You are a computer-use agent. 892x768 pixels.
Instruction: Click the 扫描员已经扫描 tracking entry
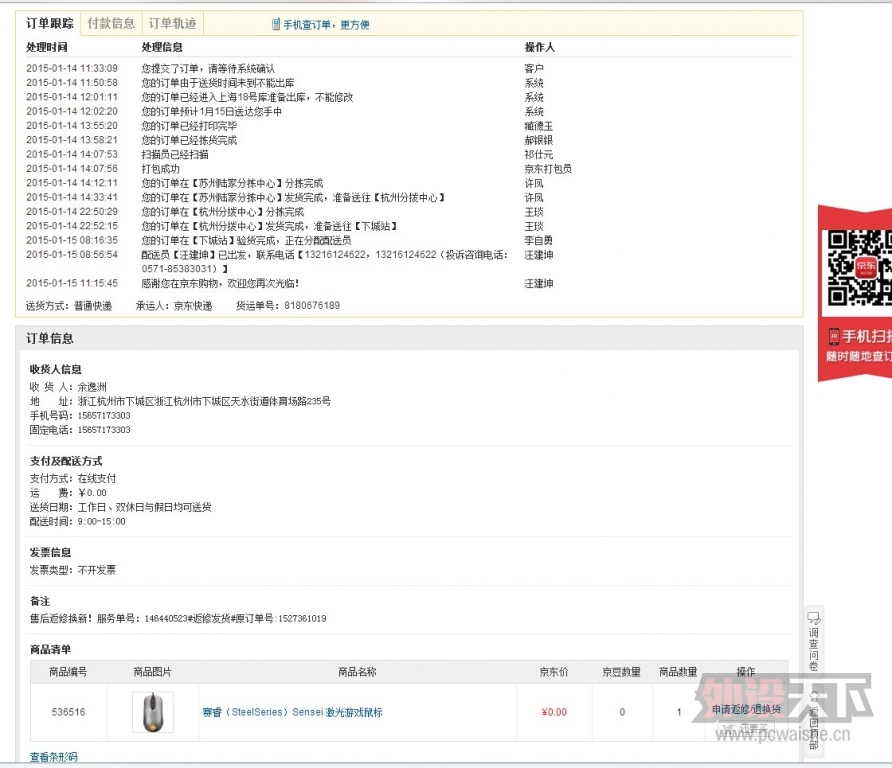click(x=175, y=154)
